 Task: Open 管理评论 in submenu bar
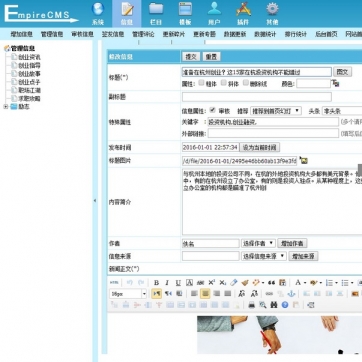[x=143, y=34]
